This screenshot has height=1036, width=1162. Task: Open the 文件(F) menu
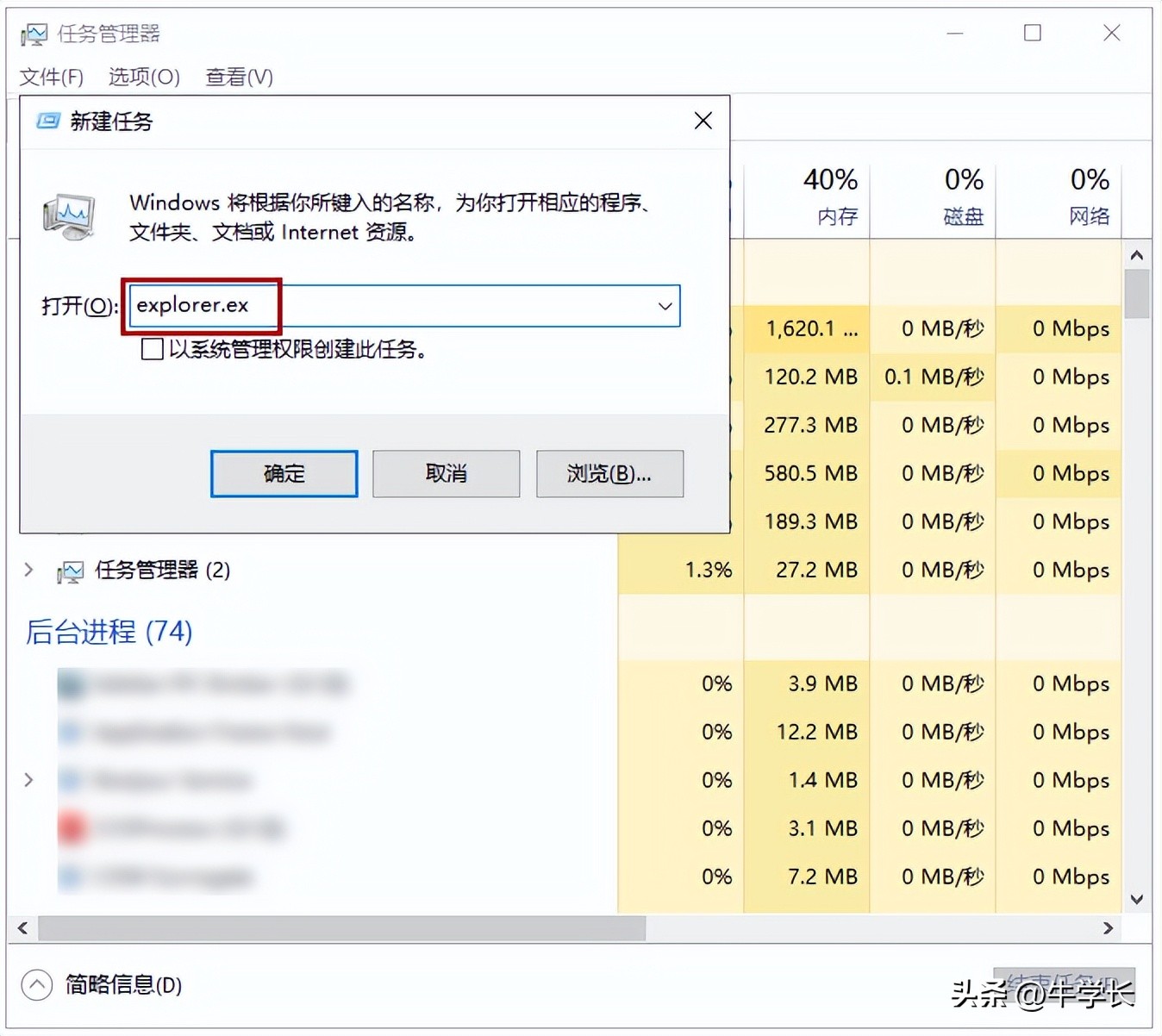51,77
